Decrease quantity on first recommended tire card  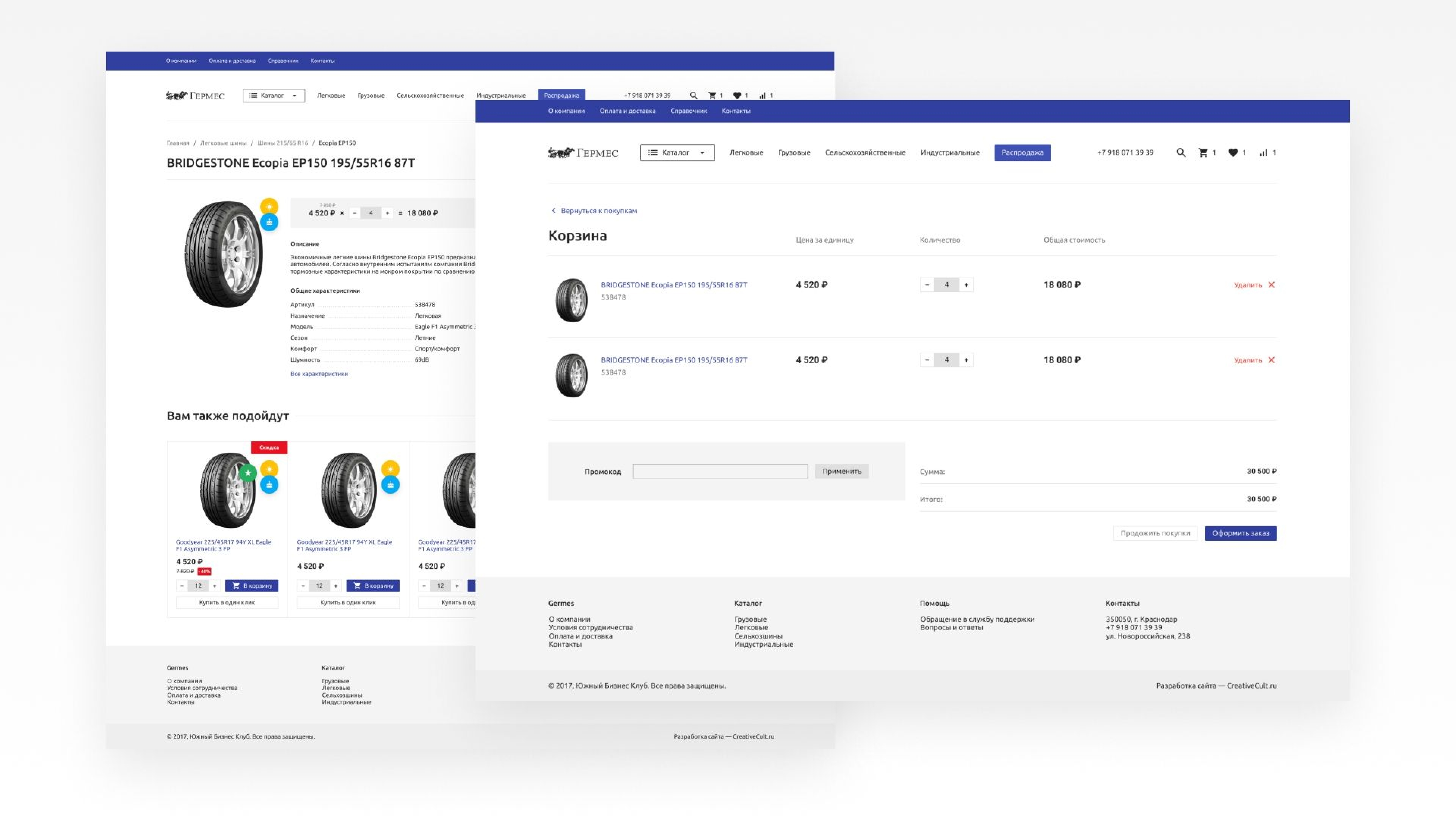pyautogui.click(x=182, y=586)
